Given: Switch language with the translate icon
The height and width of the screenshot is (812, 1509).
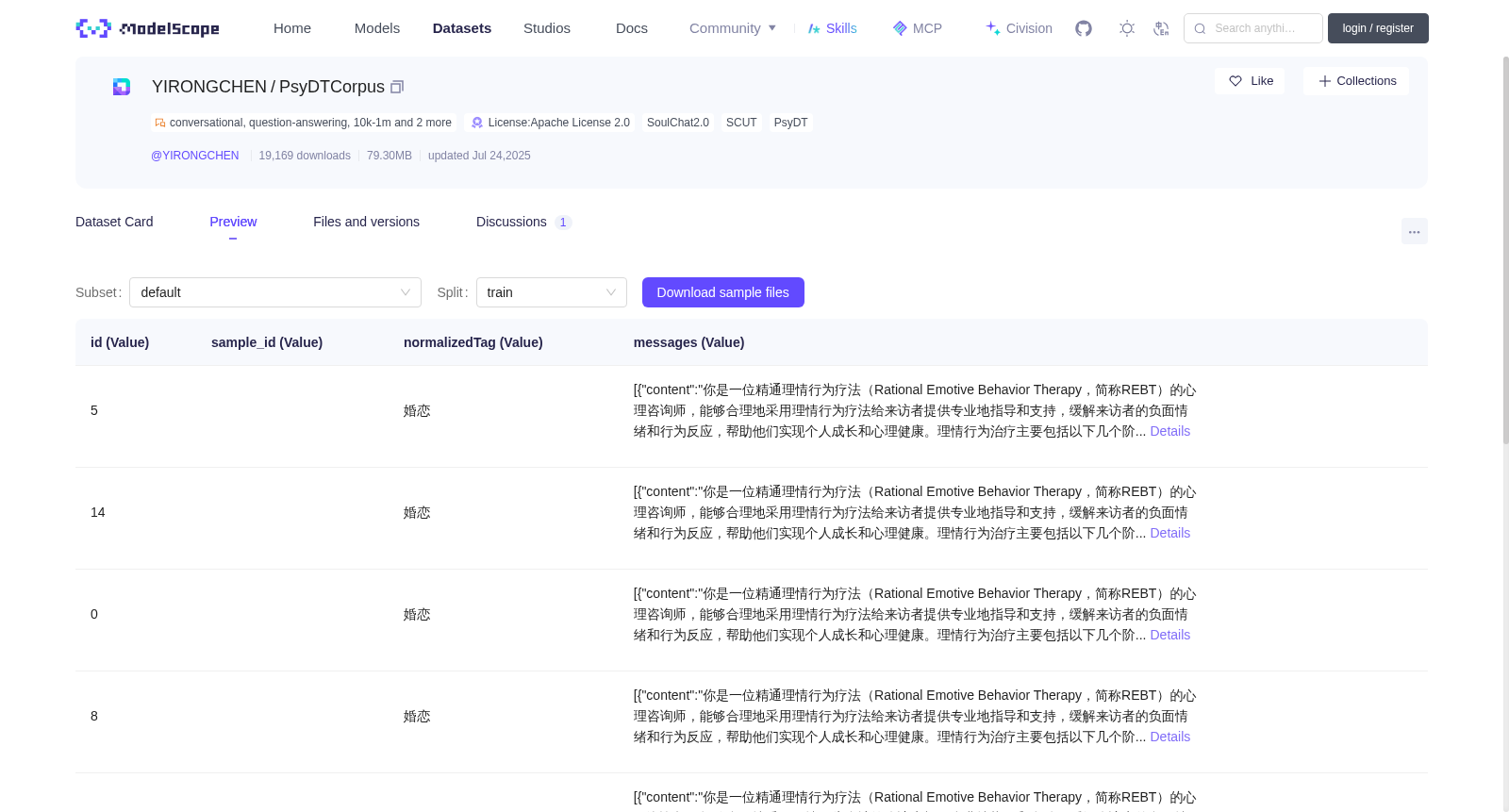Looking at the screenshot, I should [x=1162, y=28].
